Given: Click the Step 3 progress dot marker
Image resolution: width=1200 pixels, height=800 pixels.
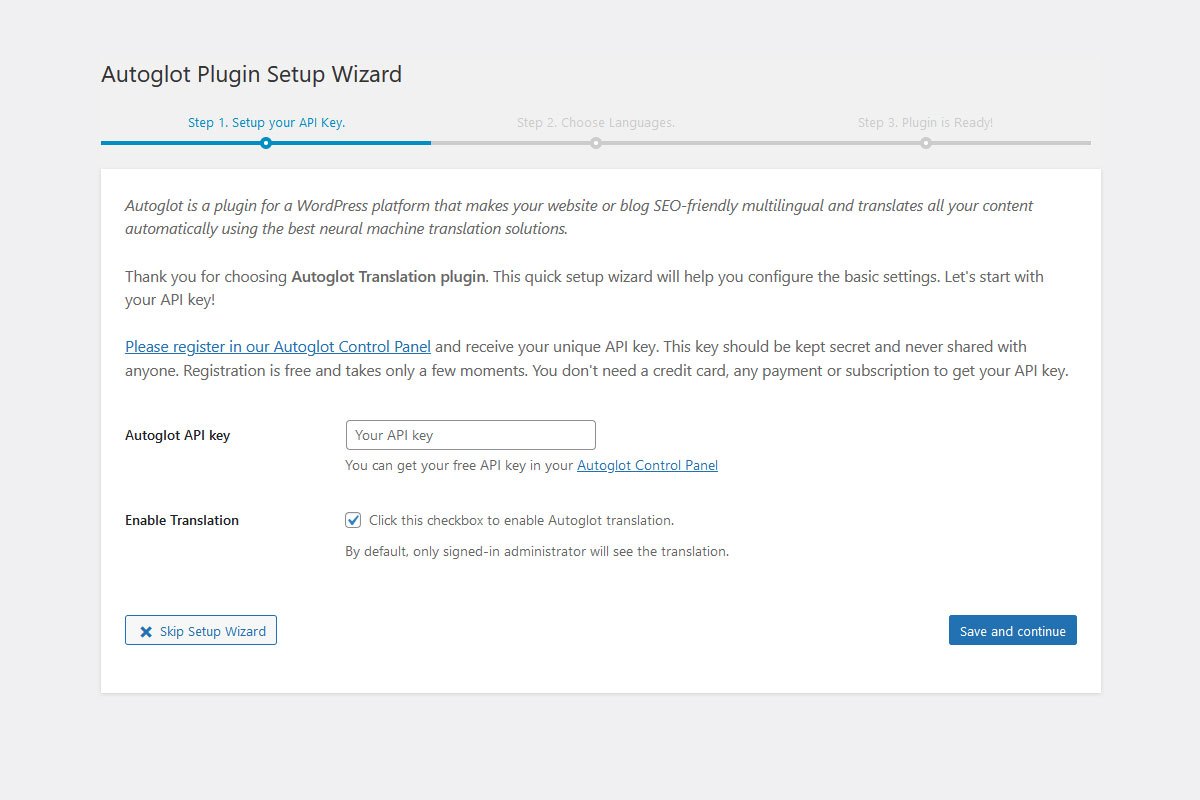Looking at the screenshot, I should coord(926,143).
